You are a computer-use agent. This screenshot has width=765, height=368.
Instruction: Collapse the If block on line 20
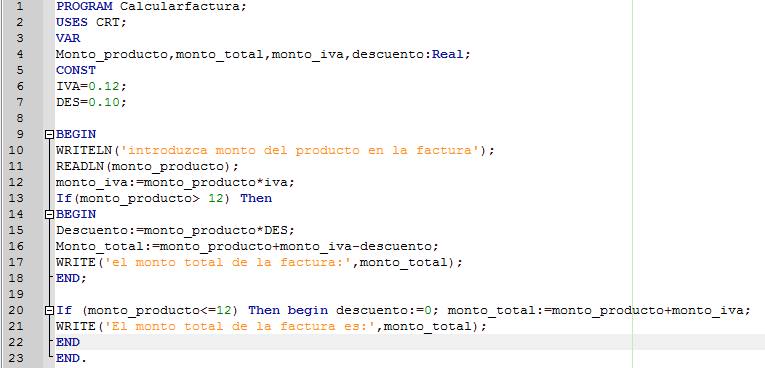(49, 310)
